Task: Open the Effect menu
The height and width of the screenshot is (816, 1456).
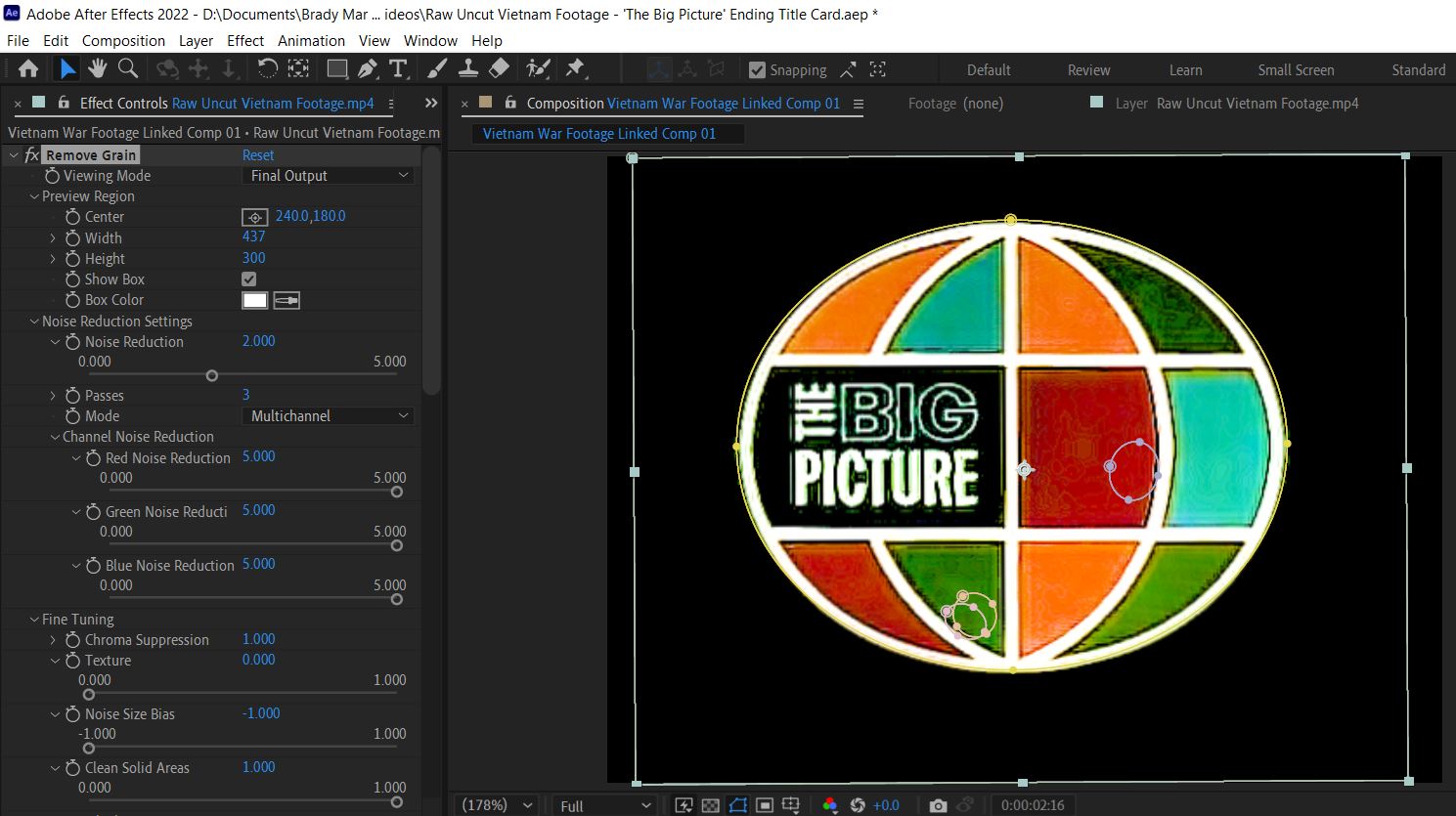Action: [245, 41]
